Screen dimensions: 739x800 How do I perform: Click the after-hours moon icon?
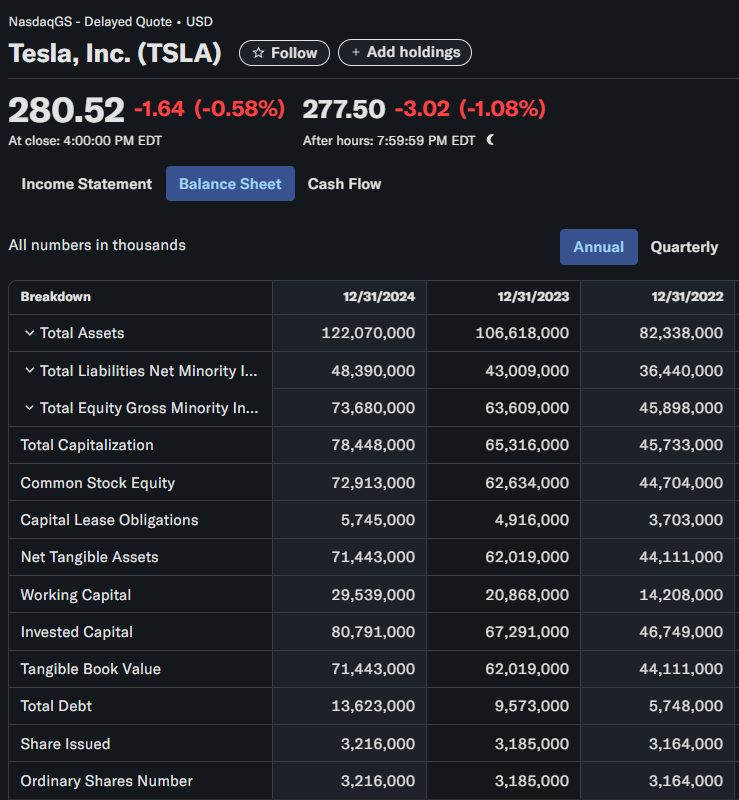click(490, 140)
